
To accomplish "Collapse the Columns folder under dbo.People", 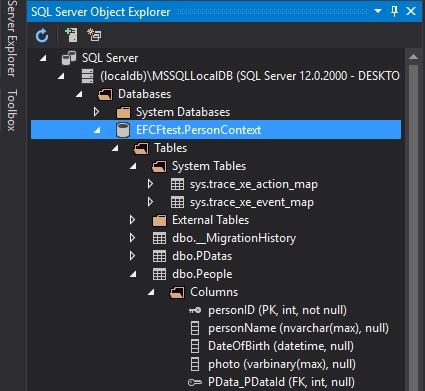I will point(151,292).
